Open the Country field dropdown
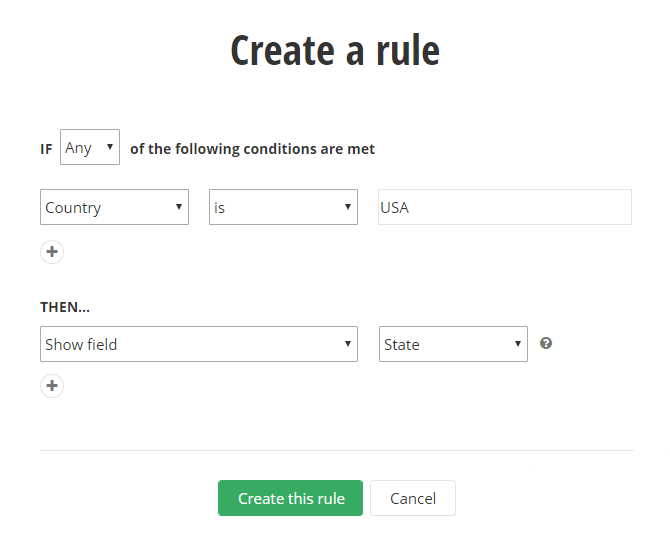This screenshot has width=670, height=549. coord(114,207)
